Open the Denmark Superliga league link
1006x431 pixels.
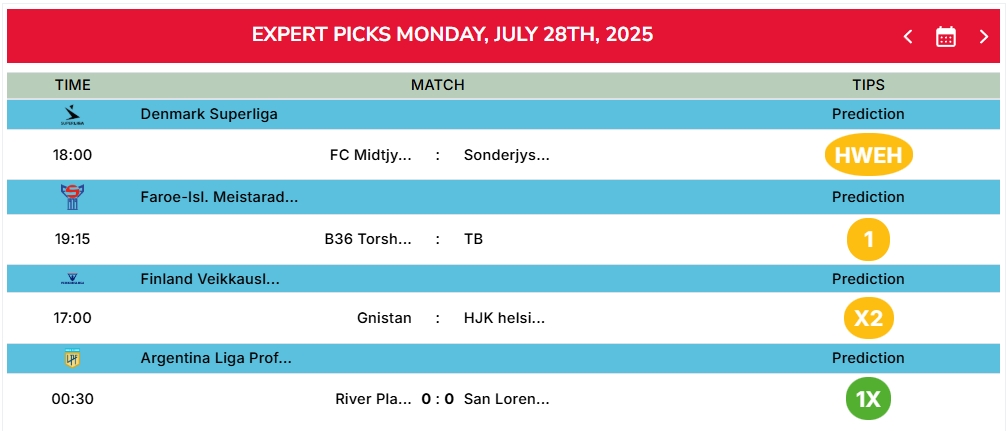(x=209, y=114)
